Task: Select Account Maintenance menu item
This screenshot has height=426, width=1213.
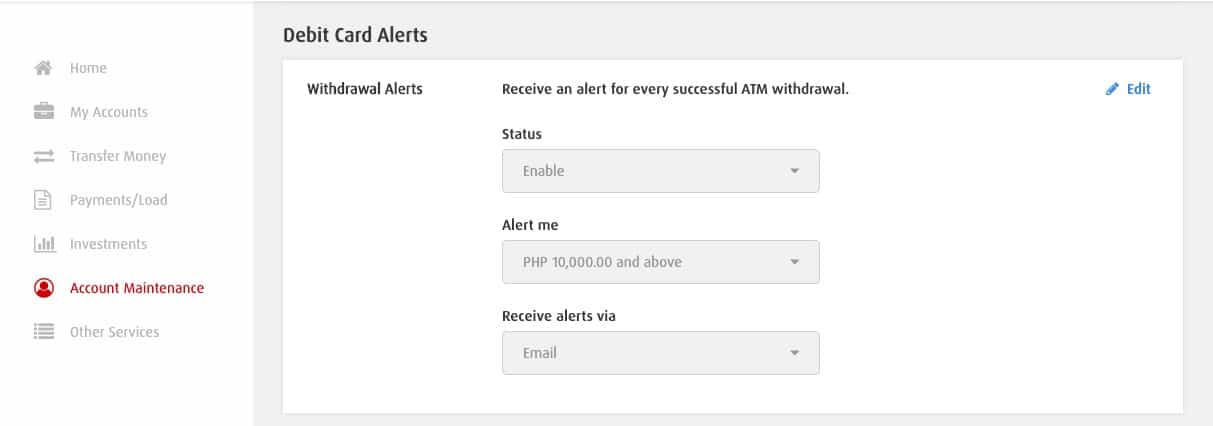Action: pyautogui.click(x=136, y=288)
